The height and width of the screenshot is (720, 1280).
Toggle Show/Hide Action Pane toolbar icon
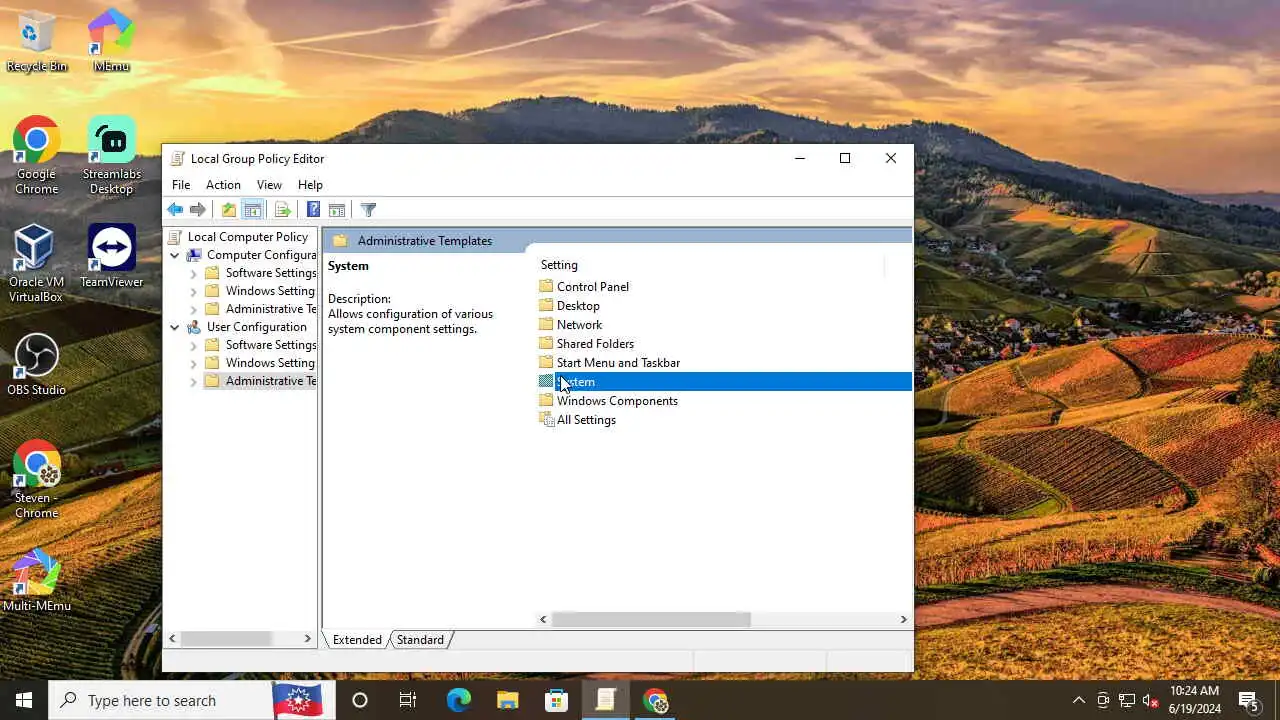(x=337, y=210)
